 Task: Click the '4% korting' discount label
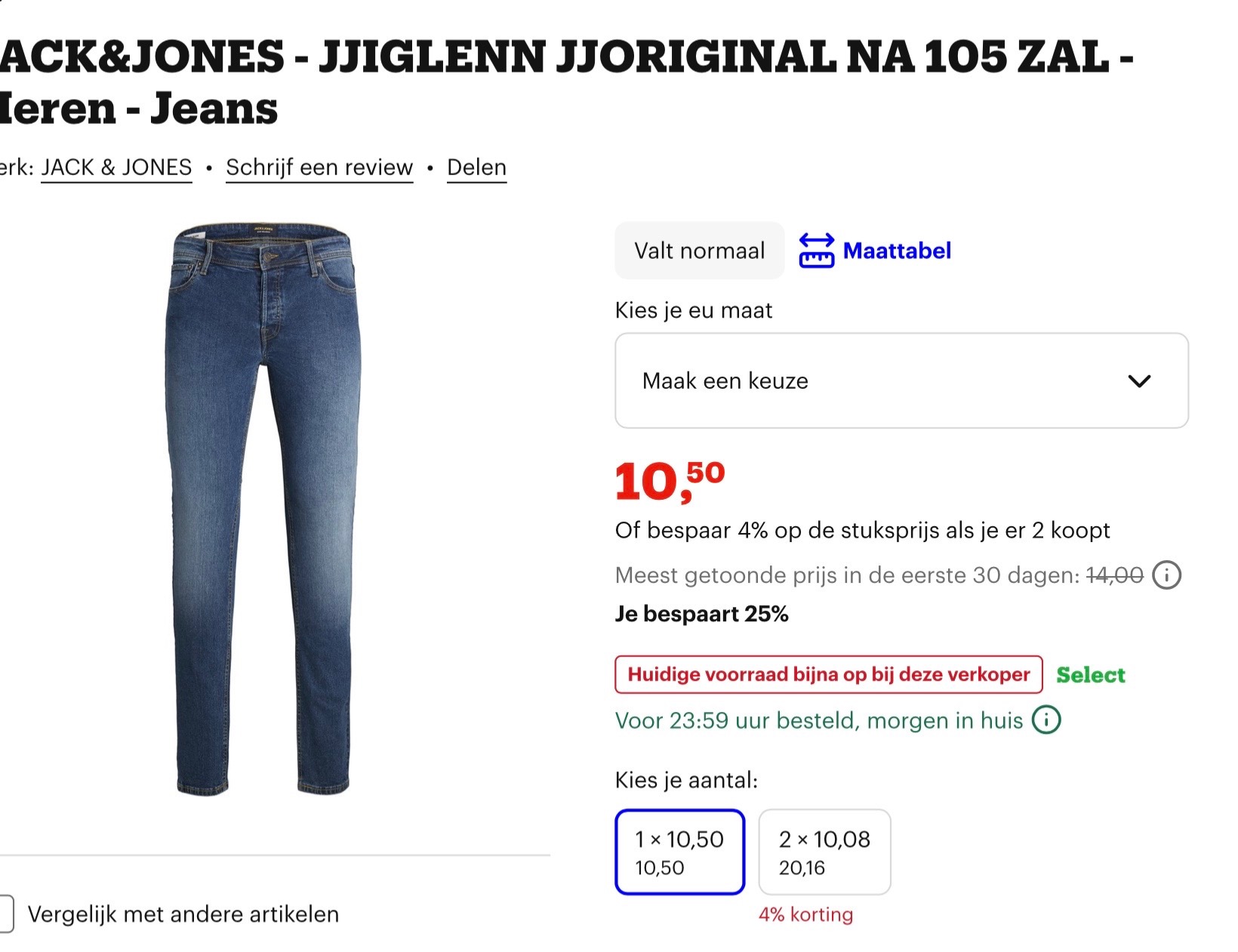[x=804, y=914]
